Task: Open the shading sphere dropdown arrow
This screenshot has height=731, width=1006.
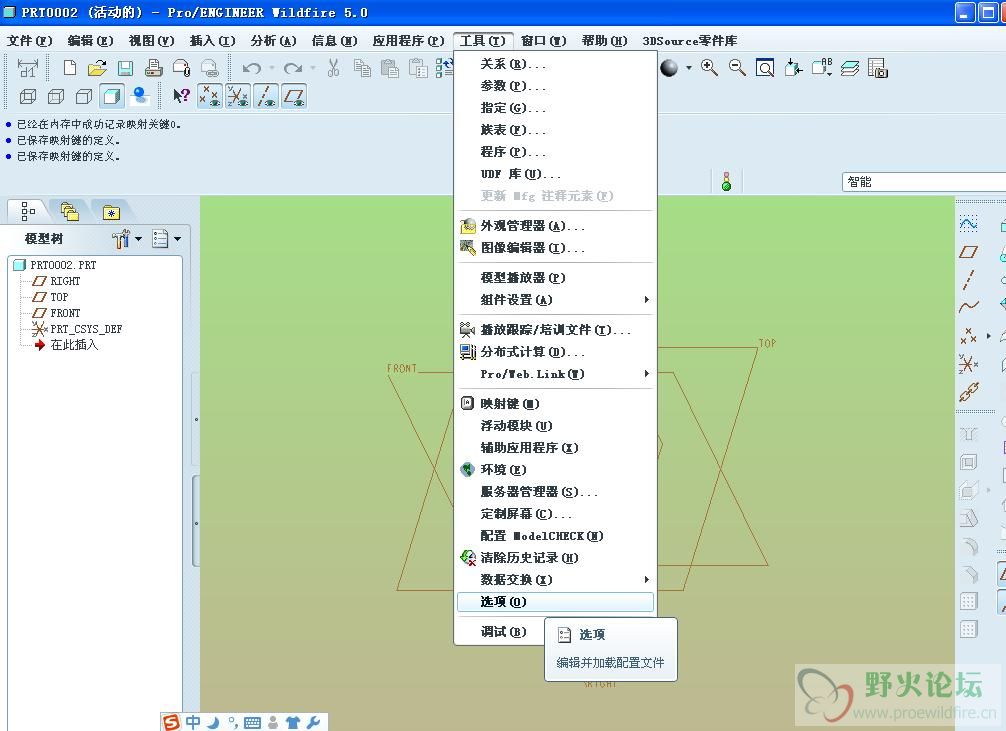Action: click(x=688, y=67)
